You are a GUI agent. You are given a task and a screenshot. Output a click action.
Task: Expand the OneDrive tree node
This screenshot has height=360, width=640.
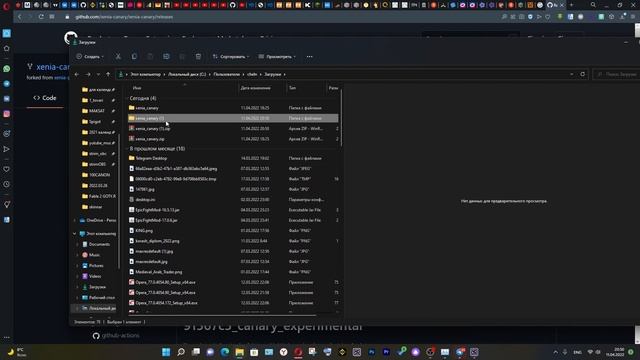point(75,220)
